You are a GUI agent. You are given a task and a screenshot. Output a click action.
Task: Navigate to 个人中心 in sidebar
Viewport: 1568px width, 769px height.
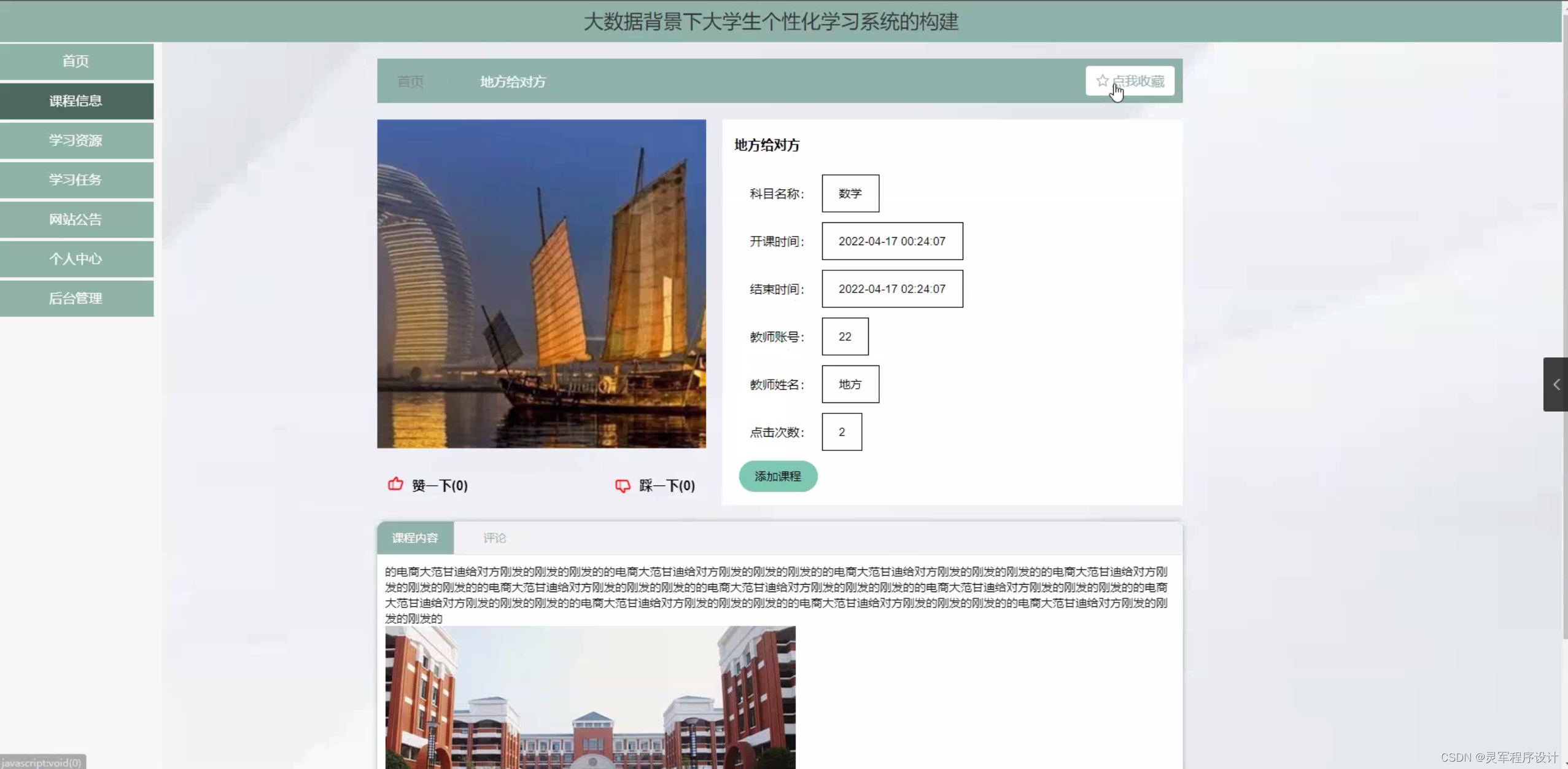coord(76,259)
